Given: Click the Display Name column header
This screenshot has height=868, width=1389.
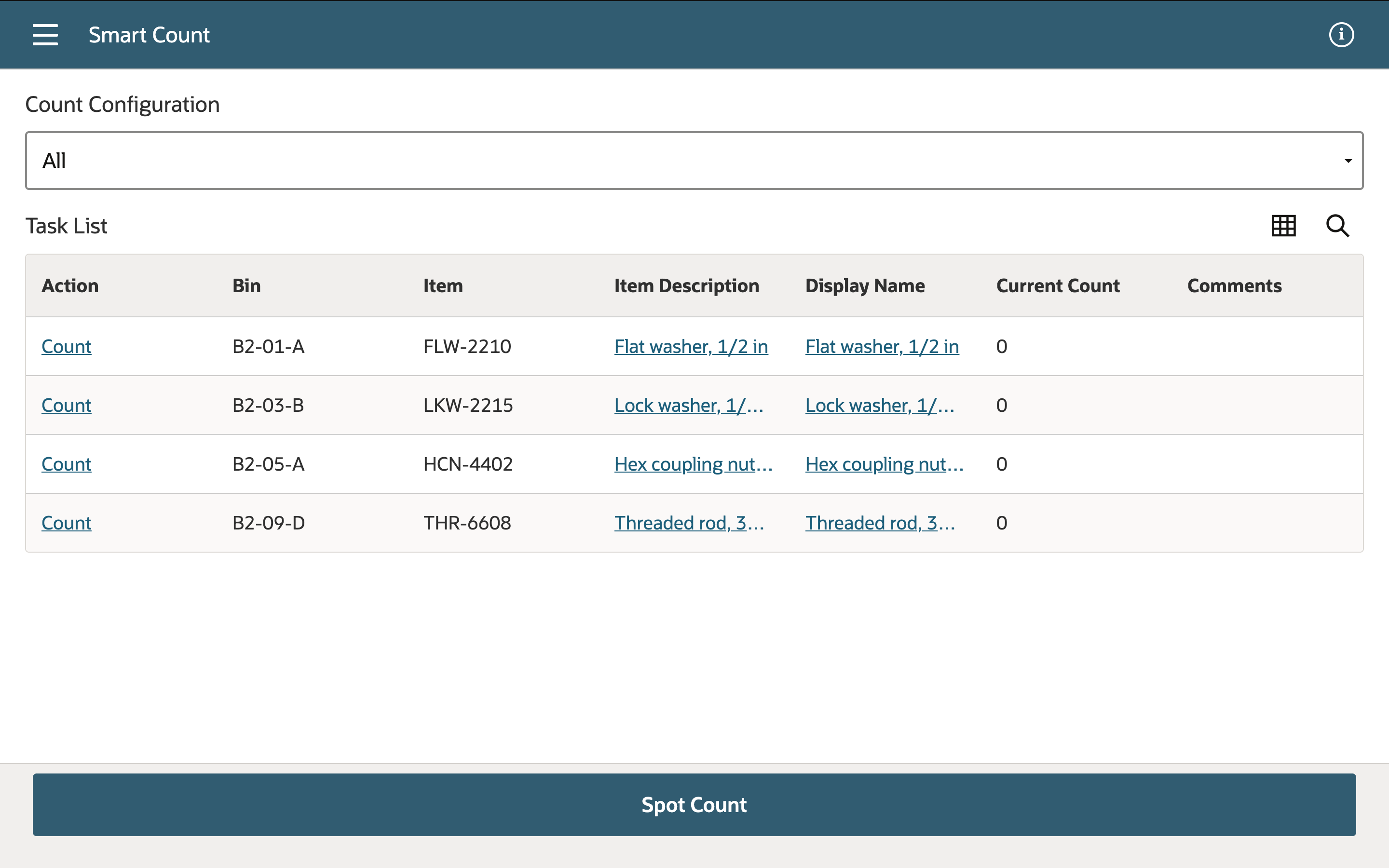Looking at the screenshot, I should coord(865,285).
